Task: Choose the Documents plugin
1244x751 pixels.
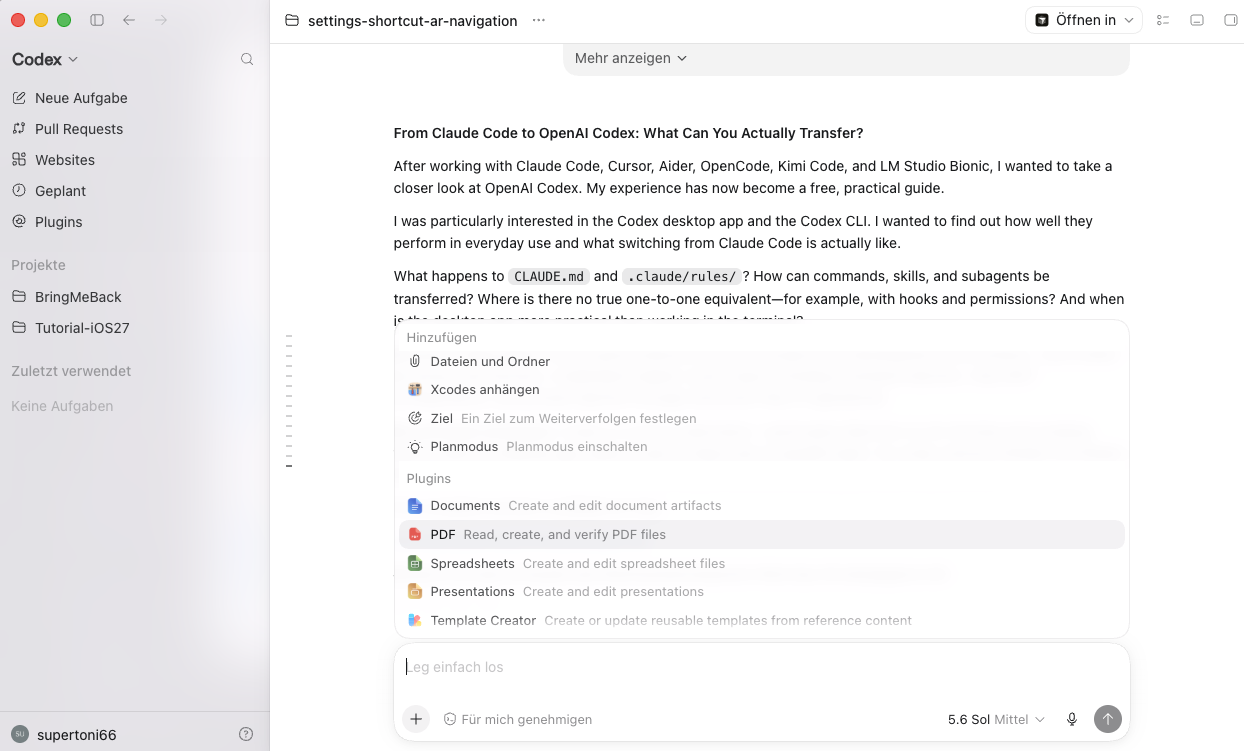Action: [762, 506]
